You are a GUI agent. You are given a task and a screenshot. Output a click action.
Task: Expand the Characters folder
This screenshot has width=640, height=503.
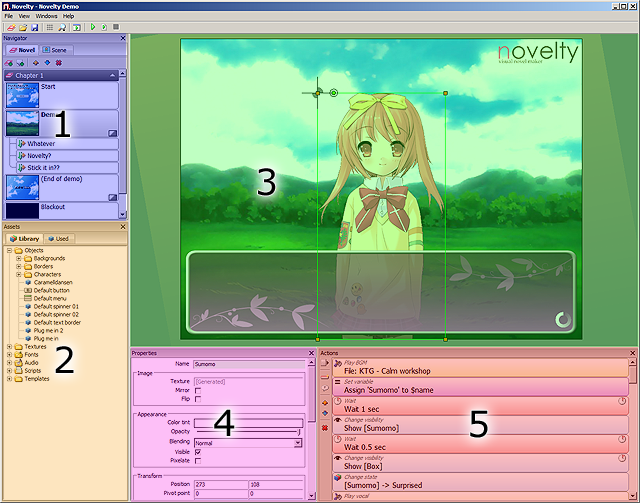pos(18,275)
